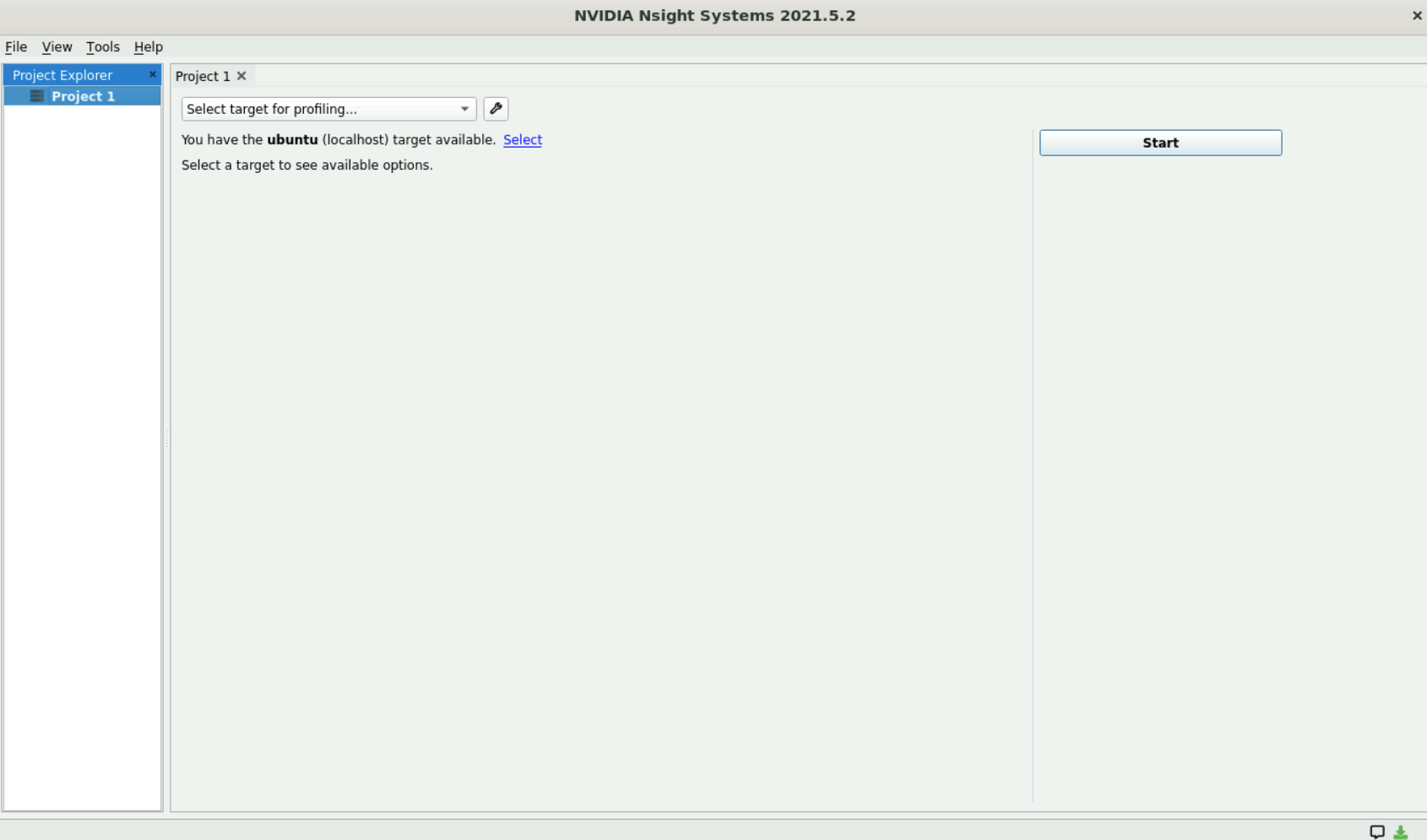This screenshot has width=1427, height=840.
Task: Open the Tools menu
Action: 103,47
